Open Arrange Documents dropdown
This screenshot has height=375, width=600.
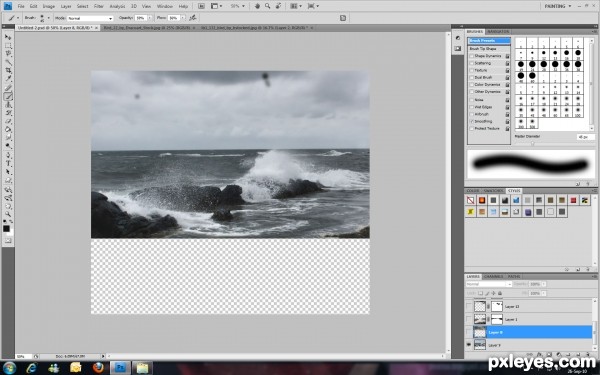pyautogui.click(x=296, y=6)
